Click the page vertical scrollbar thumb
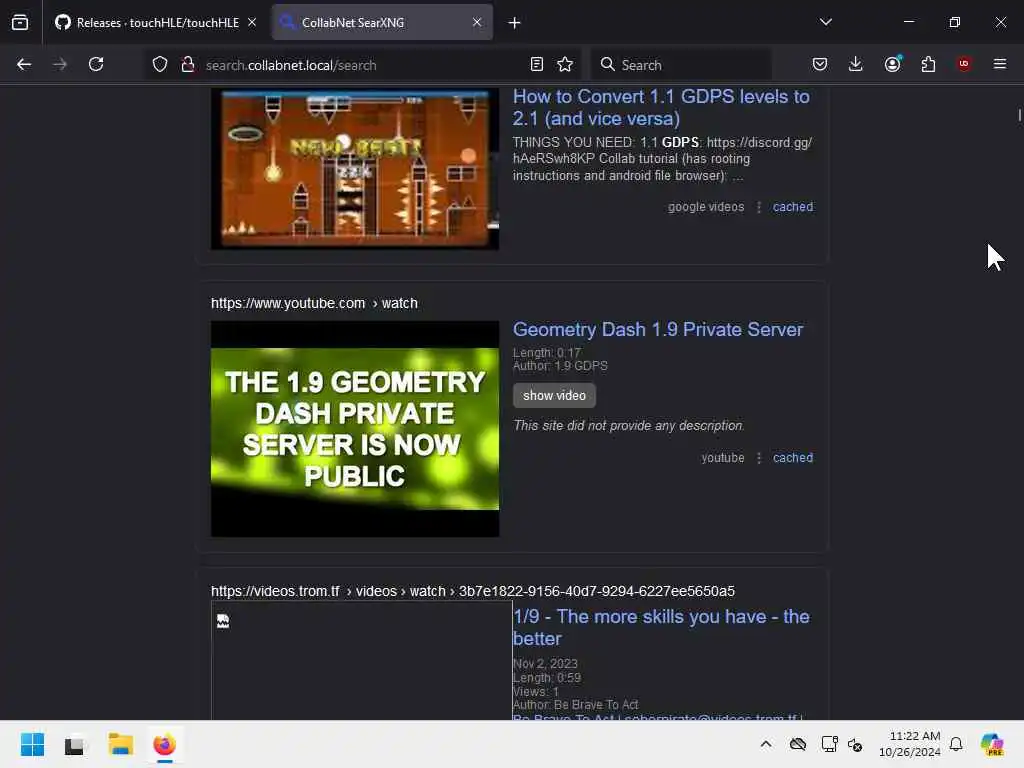Screen dimensions: 1024x768 [1019, 116]
